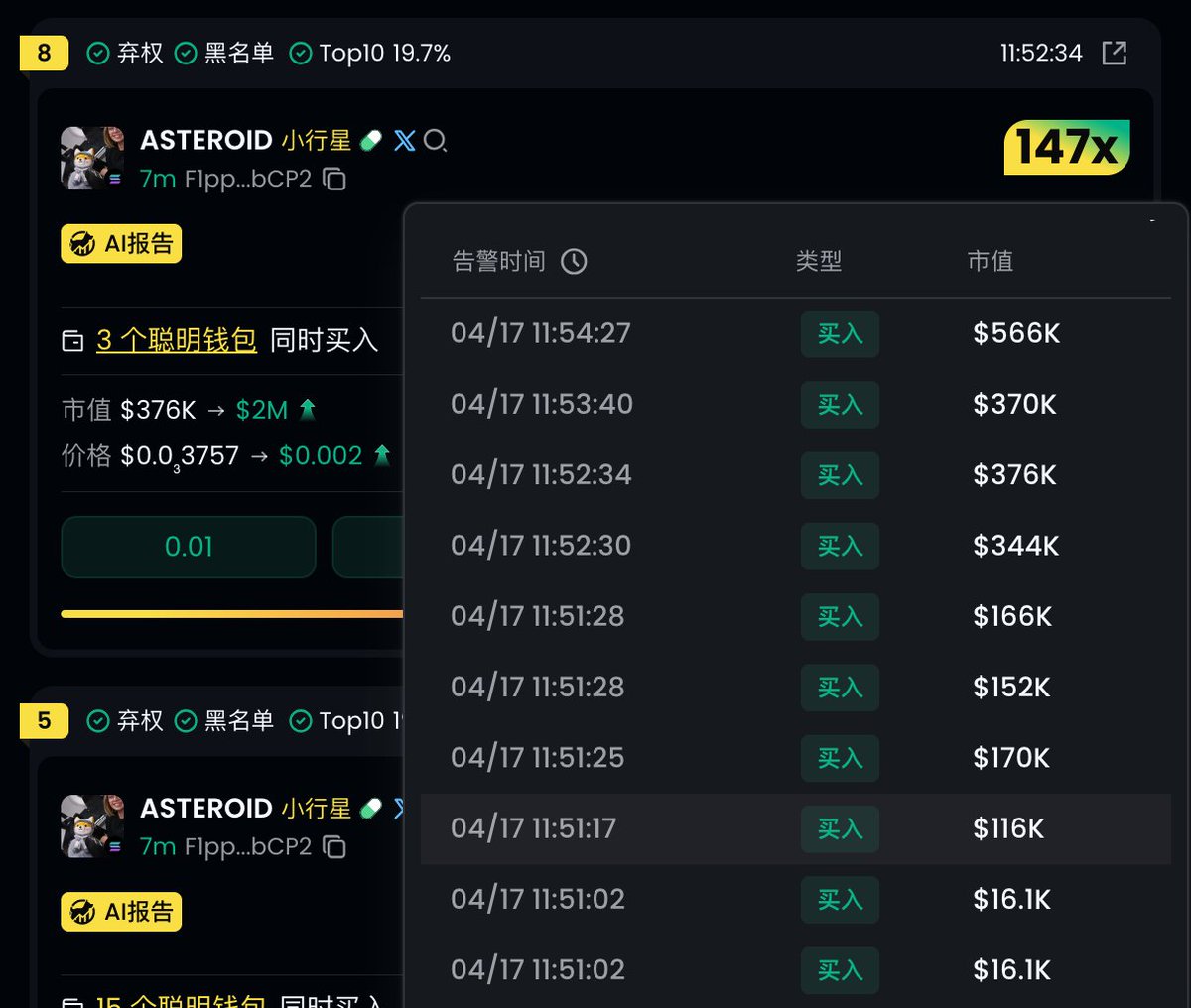
Task: Click 弃权 check in card 5 header
Action: click(125, 720)
